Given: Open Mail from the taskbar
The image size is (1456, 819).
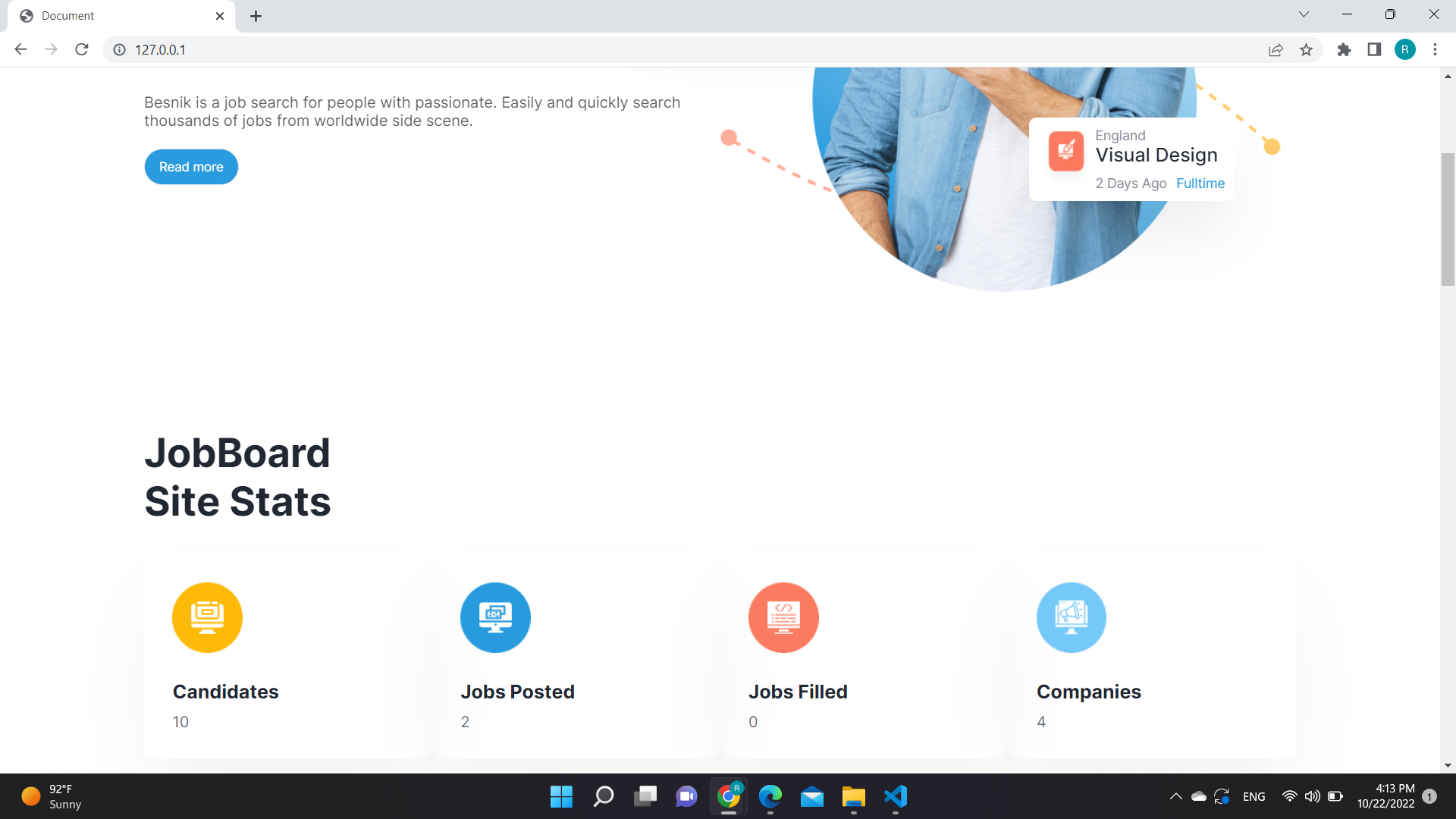Looking at the screenshot, I should coord(811,797).
